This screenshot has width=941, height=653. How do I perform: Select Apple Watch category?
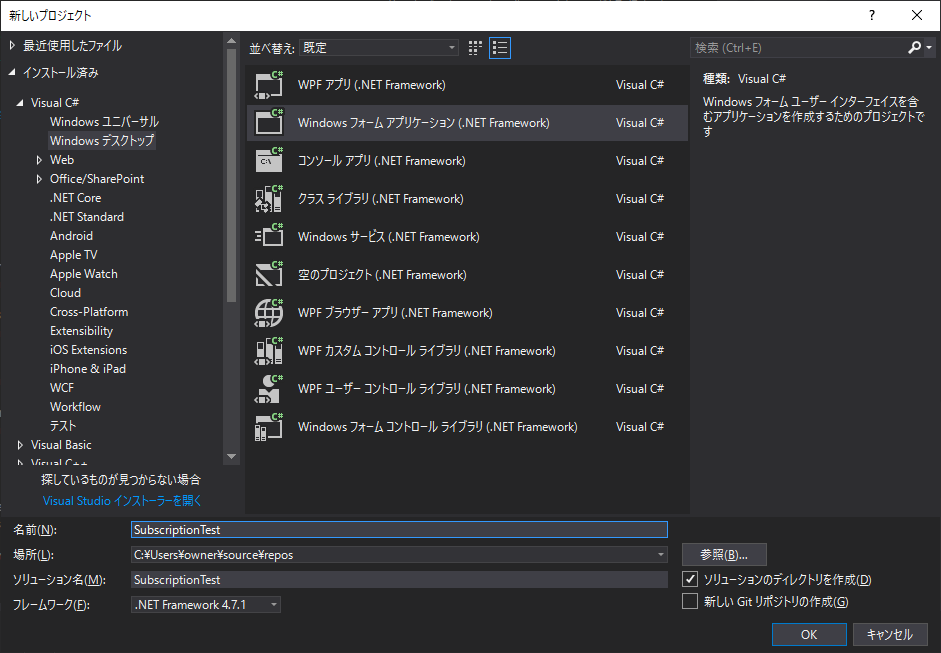pos(84,274)
